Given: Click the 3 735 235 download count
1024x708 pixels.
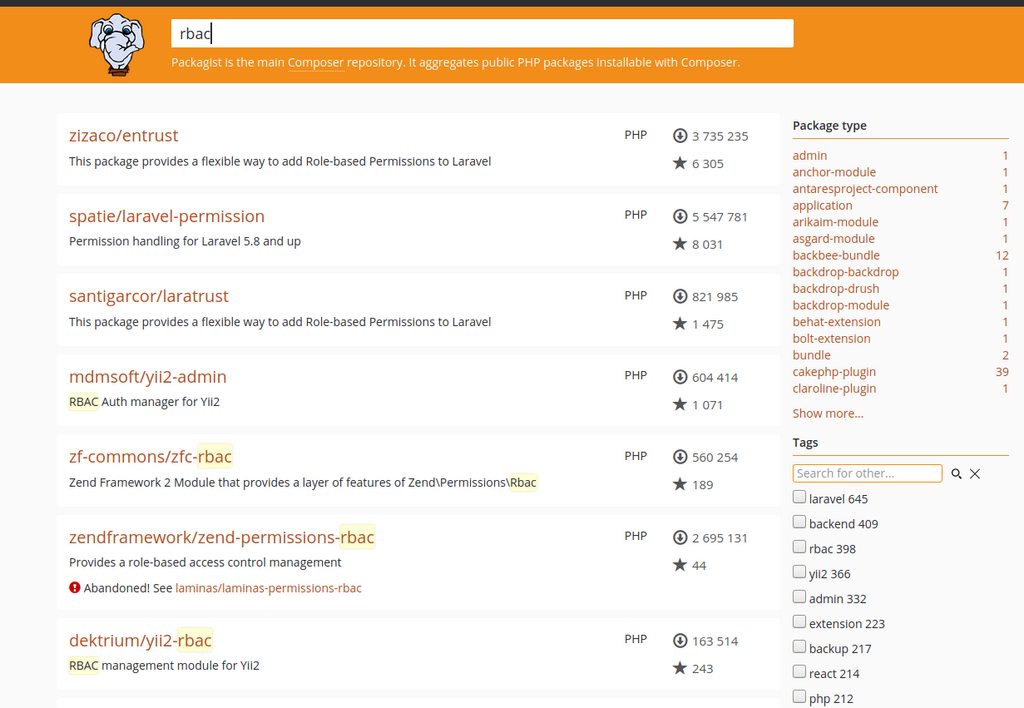Looking at the screenshot, I should point(720,137).
